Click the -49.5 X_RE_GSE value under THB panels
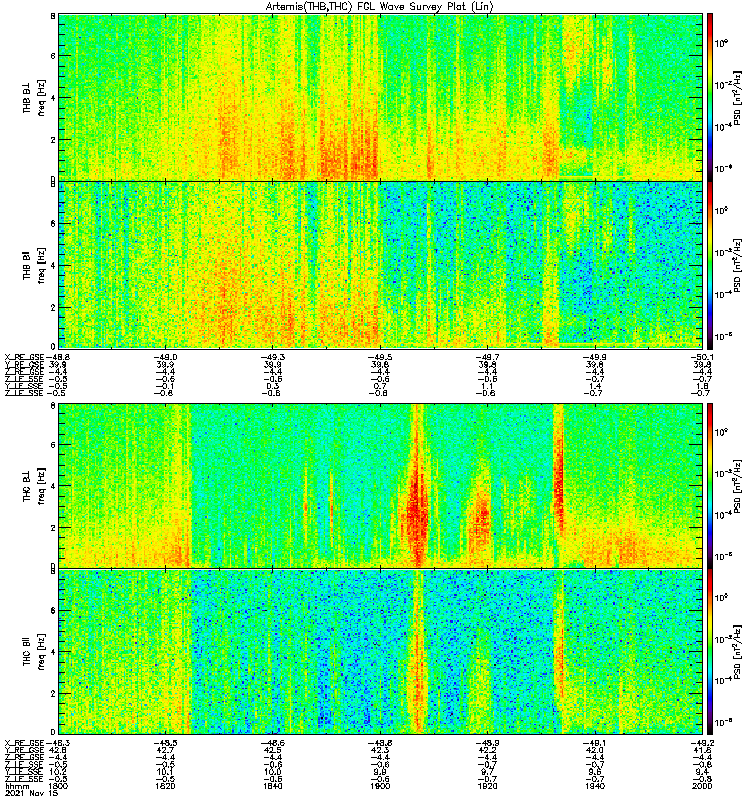 point(380,357)
